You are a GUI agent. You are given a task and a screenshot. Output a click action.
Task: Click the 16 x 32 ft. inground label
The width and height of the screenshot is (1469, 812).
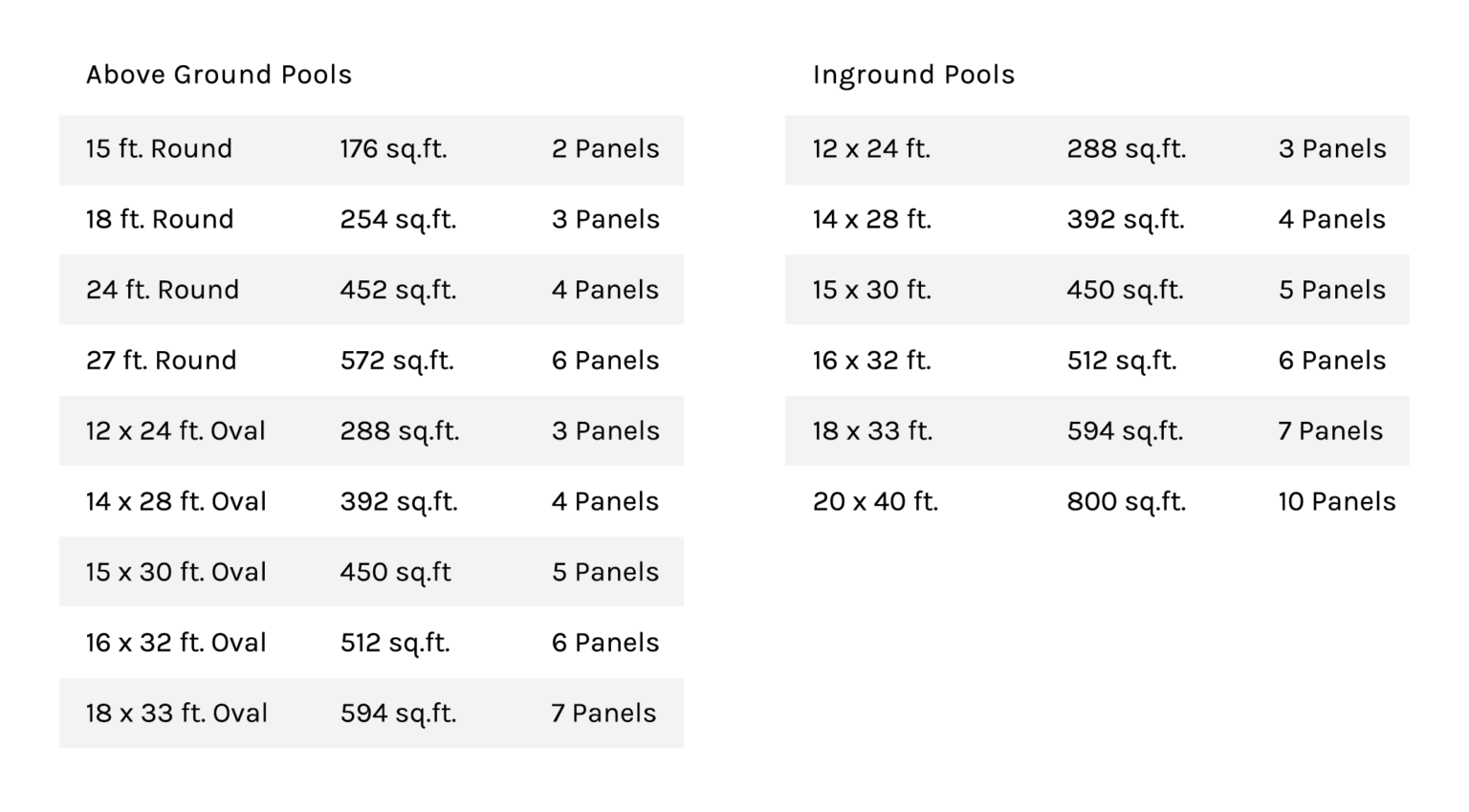(x=871, y=361)
